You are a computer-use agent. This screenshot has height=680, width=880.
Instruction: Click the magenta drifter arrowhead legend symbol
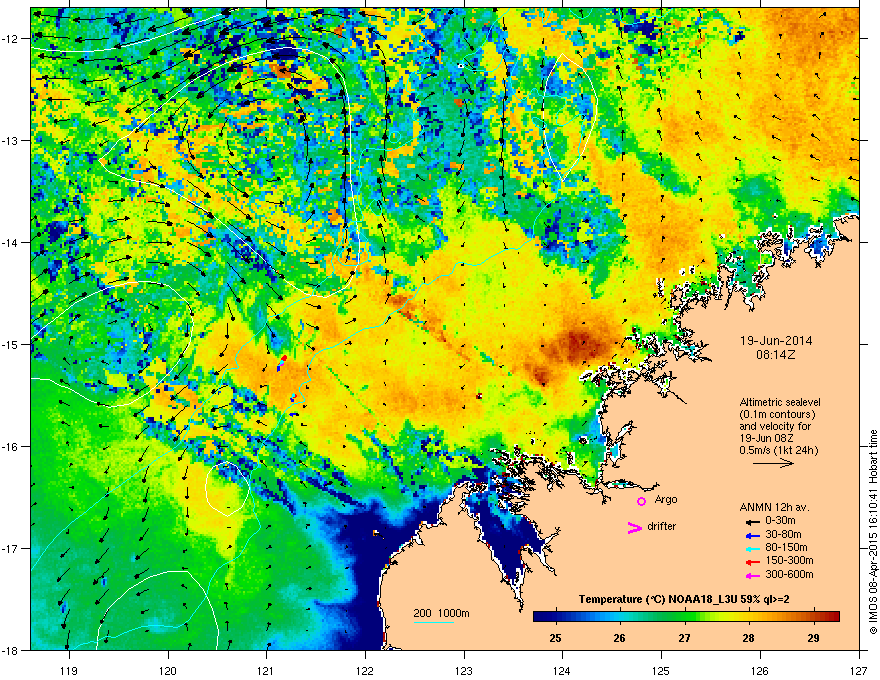click(634, 527)
